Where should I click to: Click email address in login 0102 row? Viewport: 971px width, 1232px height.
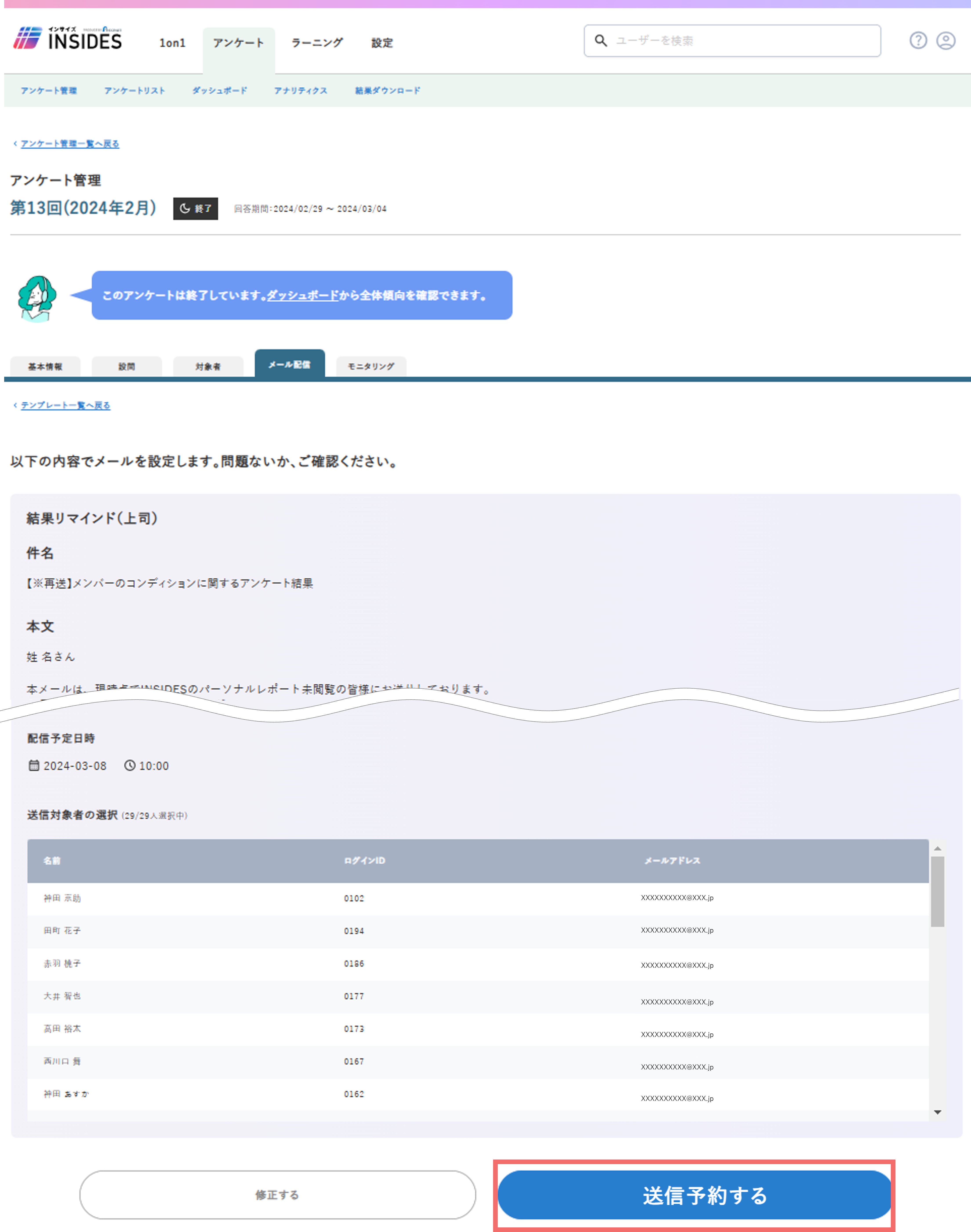click(677, 898)
